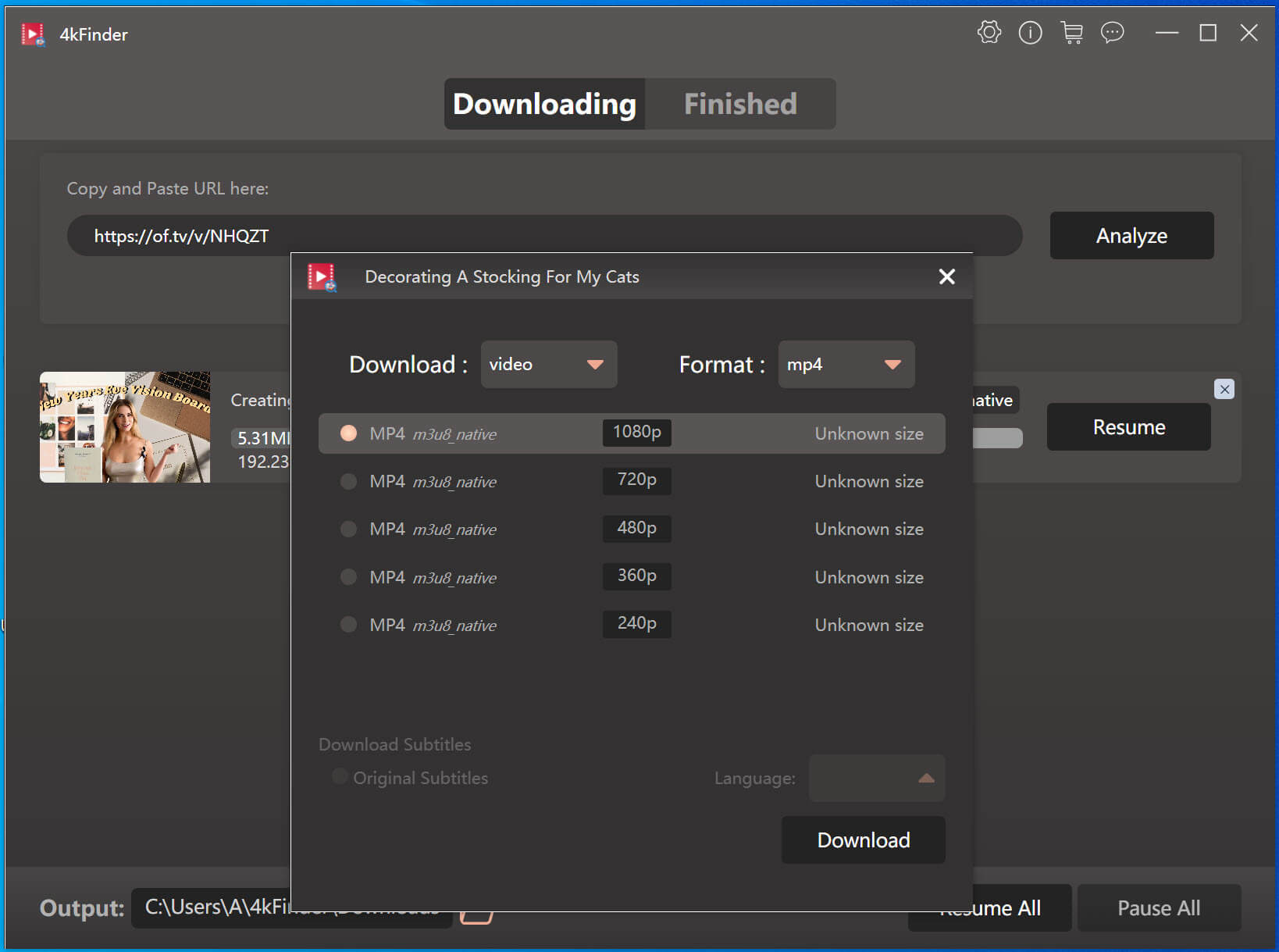This screenshot has height=952, width=1279.
Task: Select the 720p MP4 radio button
Action: (349, 481)
